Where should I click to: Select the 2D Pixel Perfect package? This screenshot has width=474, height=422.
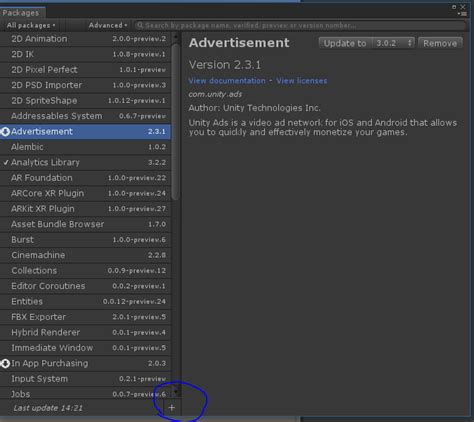click(x=85, y=70)
